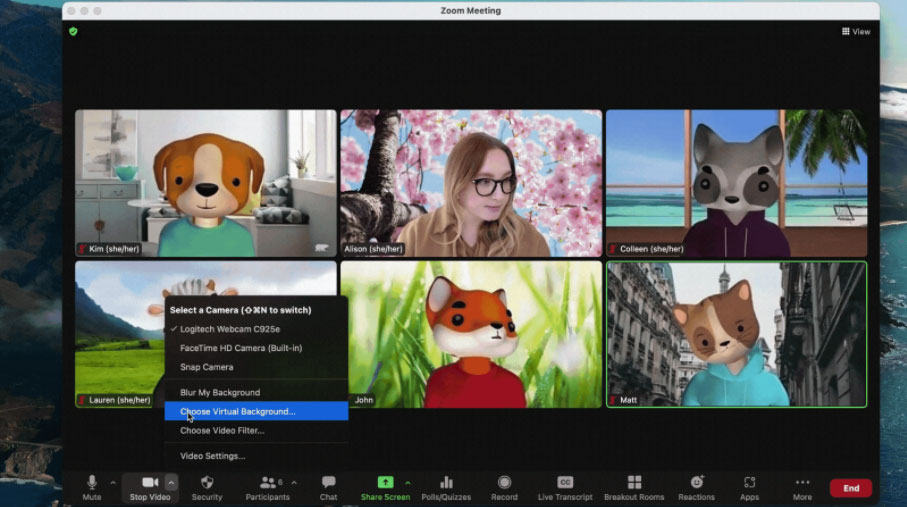Screen dimensions: 907x507
Task: Select FaceTime HD Camera (Built-in)
Action: [x=240, y=348]
